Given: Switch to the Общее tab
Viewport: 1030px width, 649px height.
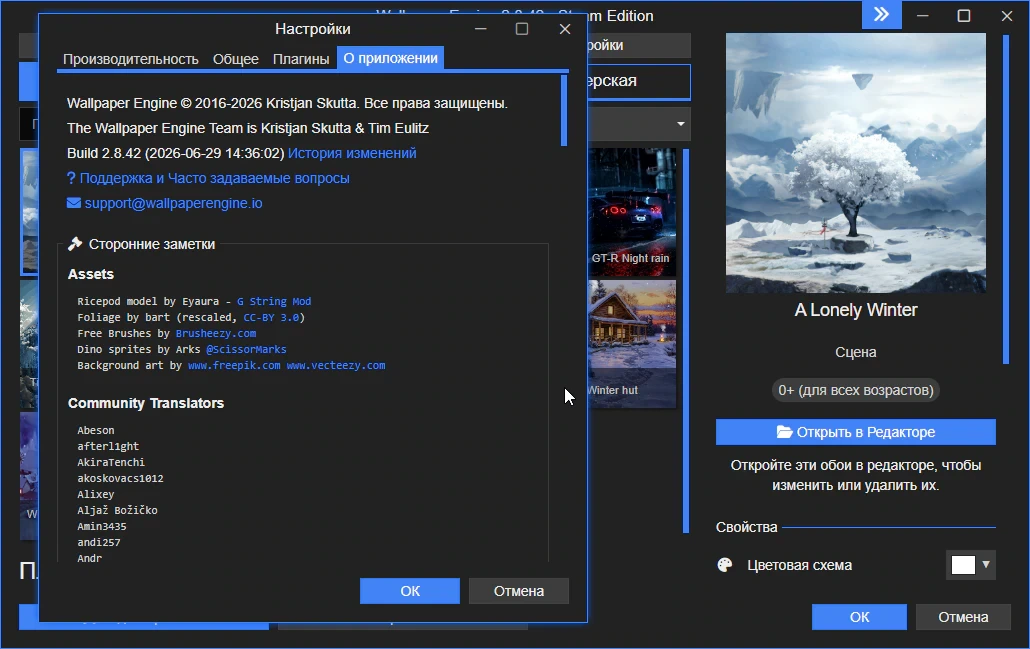Looking at the screenshot, I should pyautogui.click(x=236, y=59).
